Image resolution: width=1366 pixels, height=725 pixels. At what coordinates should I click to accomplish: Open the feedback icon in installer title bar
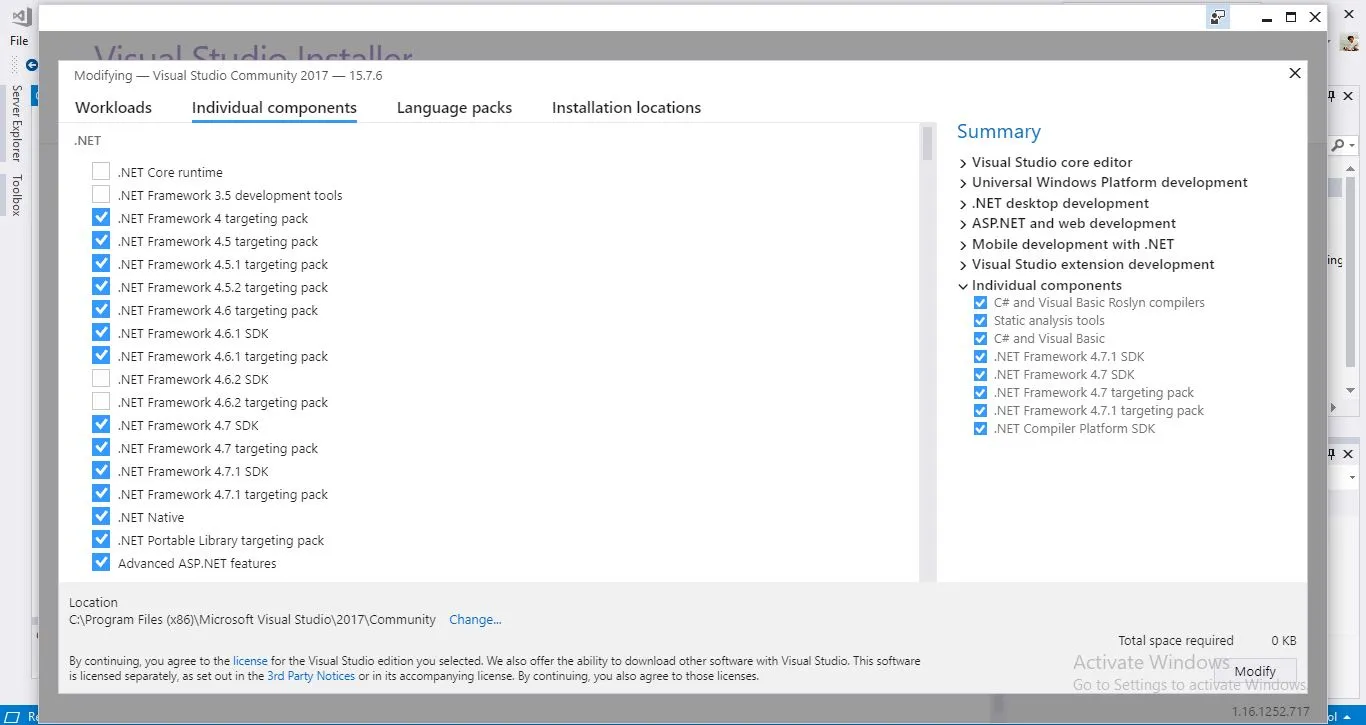1217,17
